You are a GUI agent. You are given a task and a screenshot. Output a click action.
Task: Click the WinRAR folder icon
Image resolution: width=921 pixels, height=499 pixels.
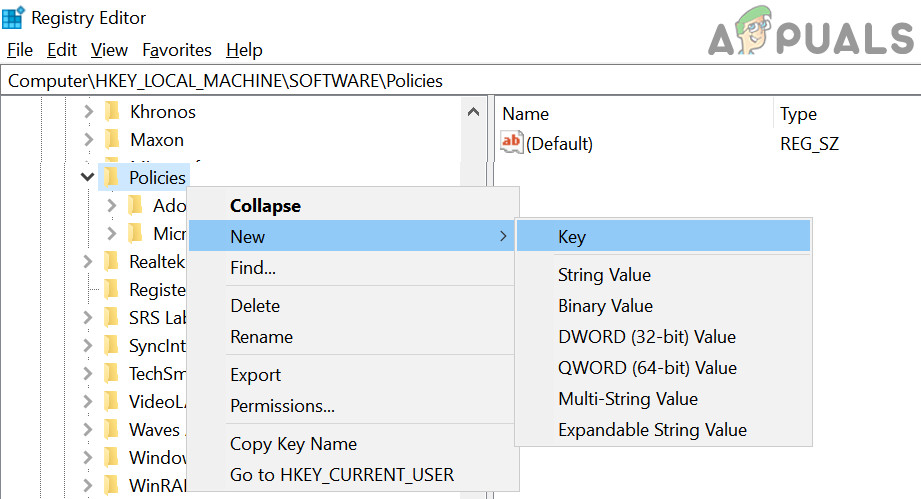(x=112, y=486)
